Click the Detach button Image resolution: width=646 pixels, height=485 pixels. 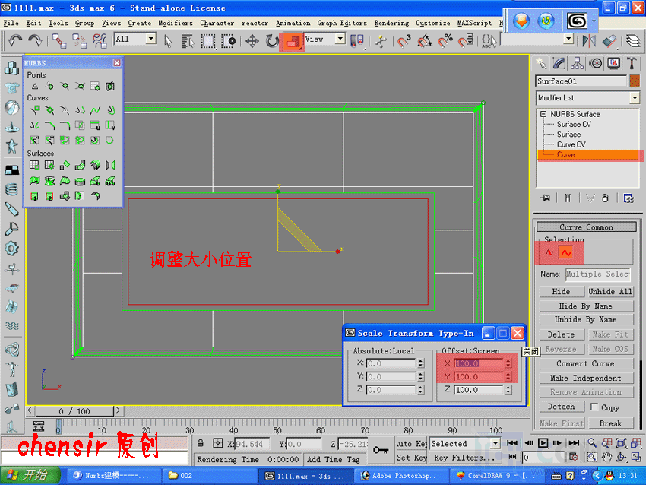click(x=561, y=407)
